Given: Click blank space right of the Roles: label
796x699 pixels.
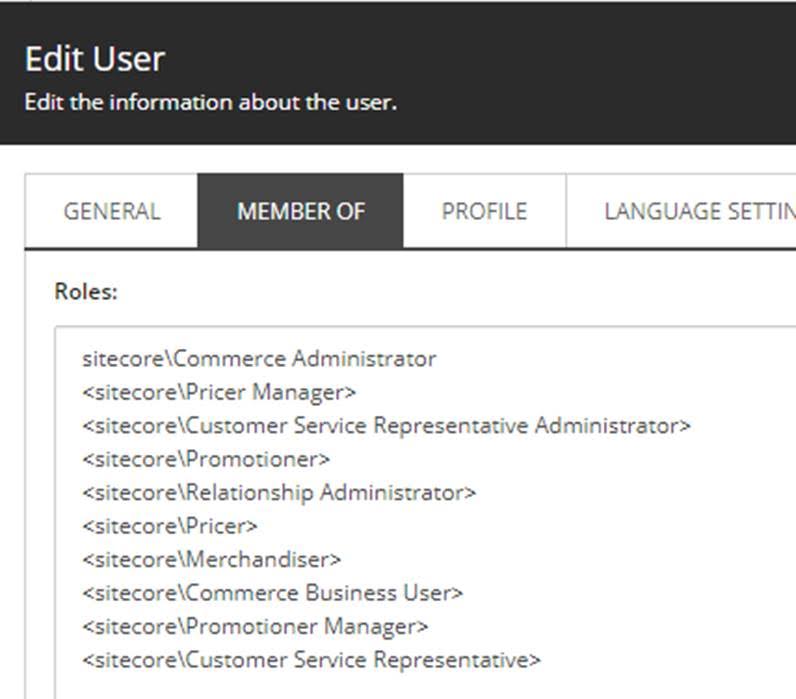Looking at the screenshot, I should [x=450, y=292].
